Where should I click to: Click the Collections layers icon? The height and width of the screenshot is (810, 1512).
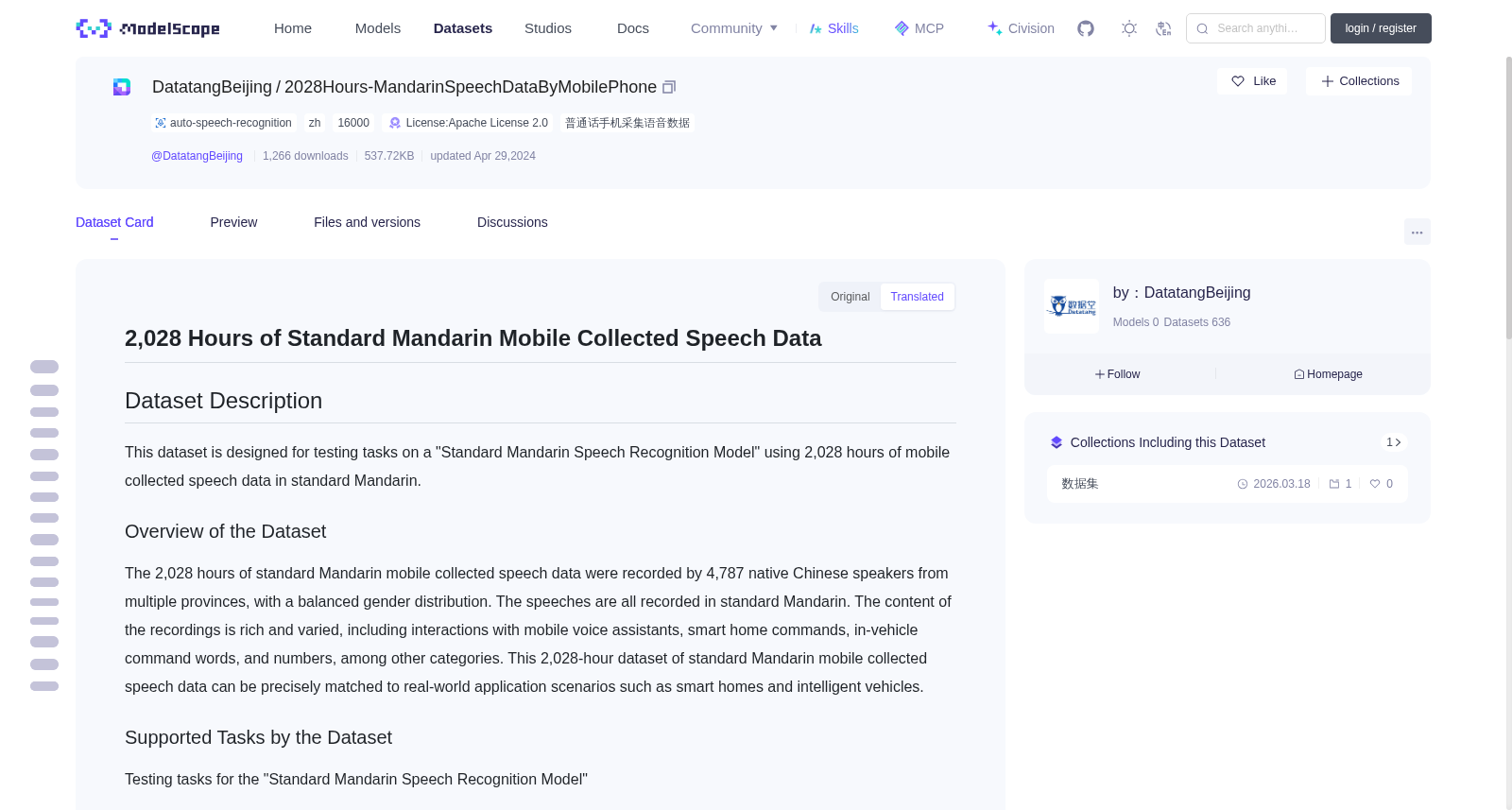[x=1057, y=442]
